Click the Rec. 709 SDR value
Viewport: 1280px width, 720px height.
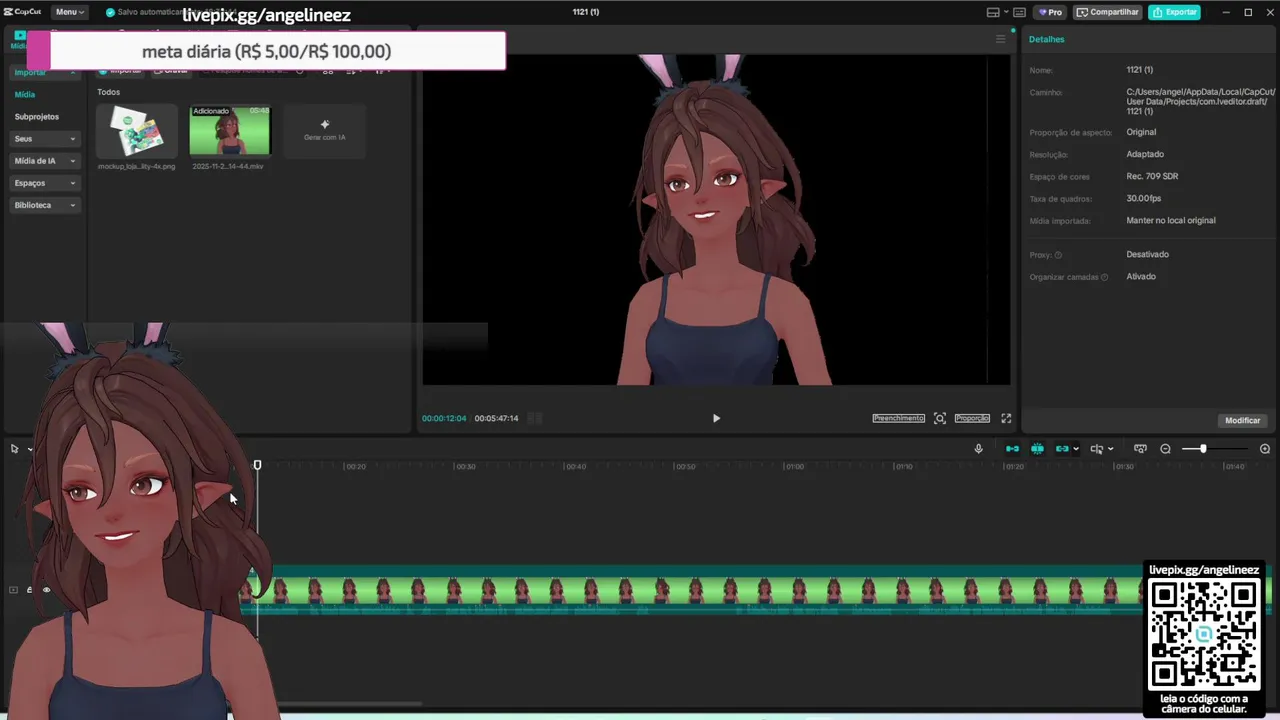point(1152,176)
